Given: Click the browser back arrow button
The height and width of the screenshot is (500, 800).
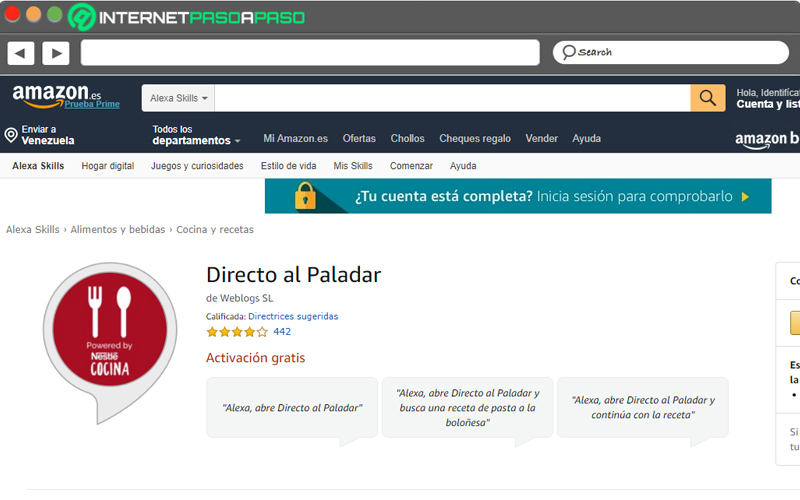Looking at the screenshot, I should 21,53.
